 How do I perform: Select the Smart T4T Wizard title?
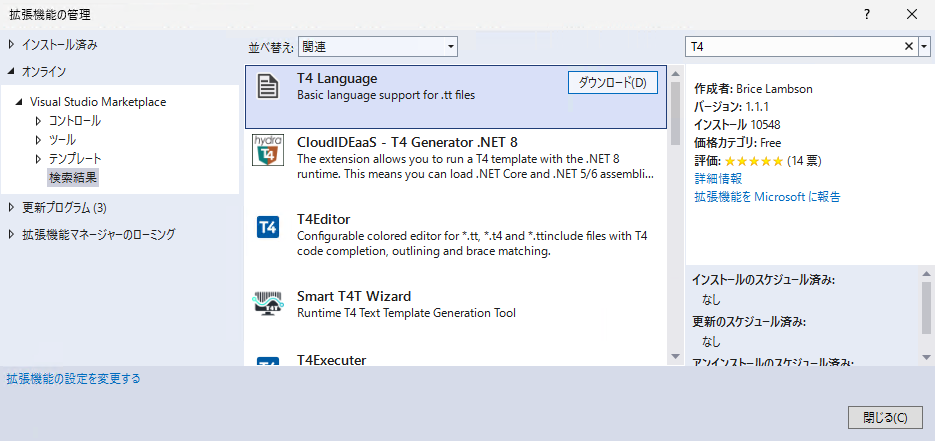coord(354,296)
